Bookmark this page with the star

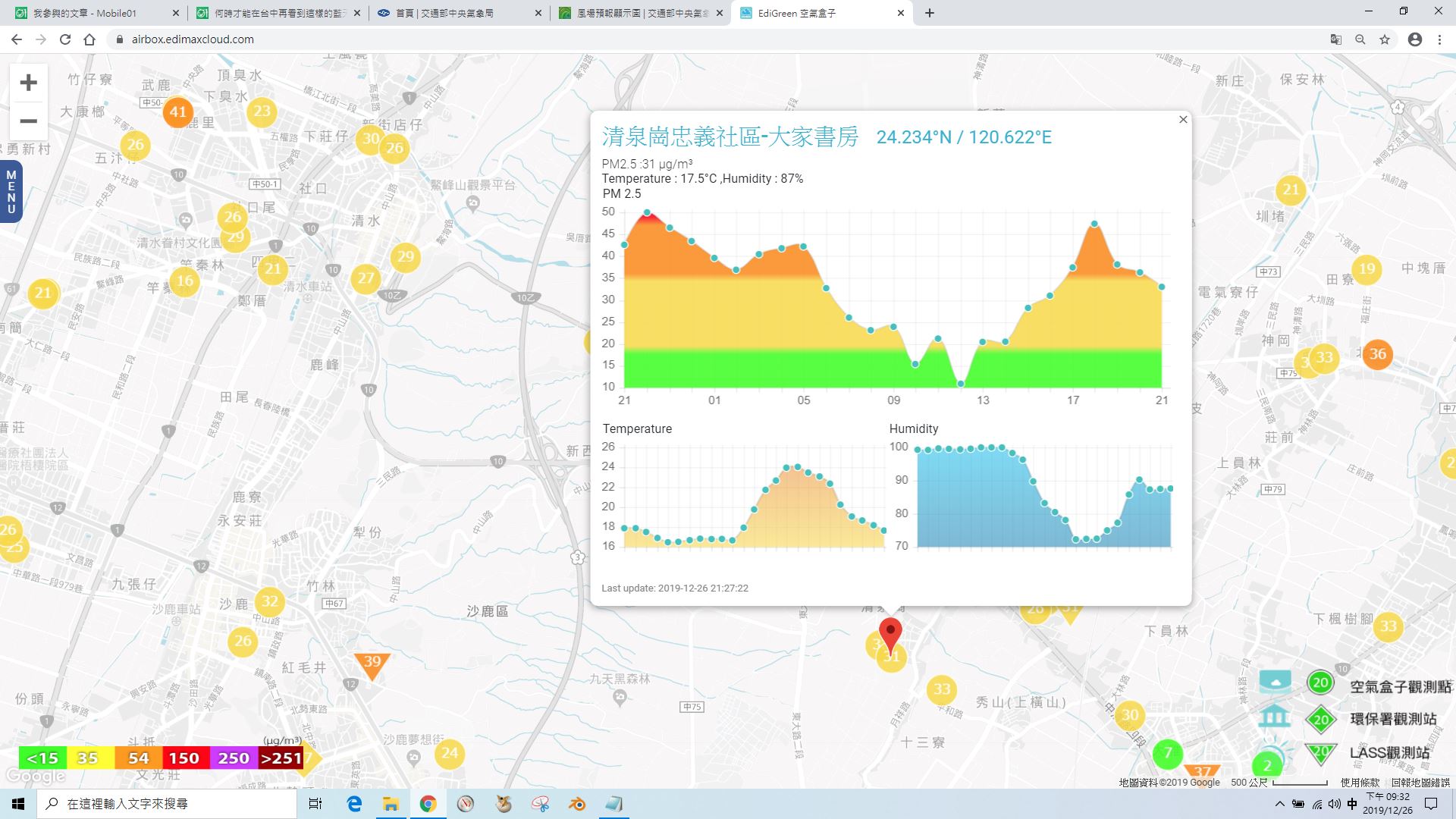click(1385, 39)
